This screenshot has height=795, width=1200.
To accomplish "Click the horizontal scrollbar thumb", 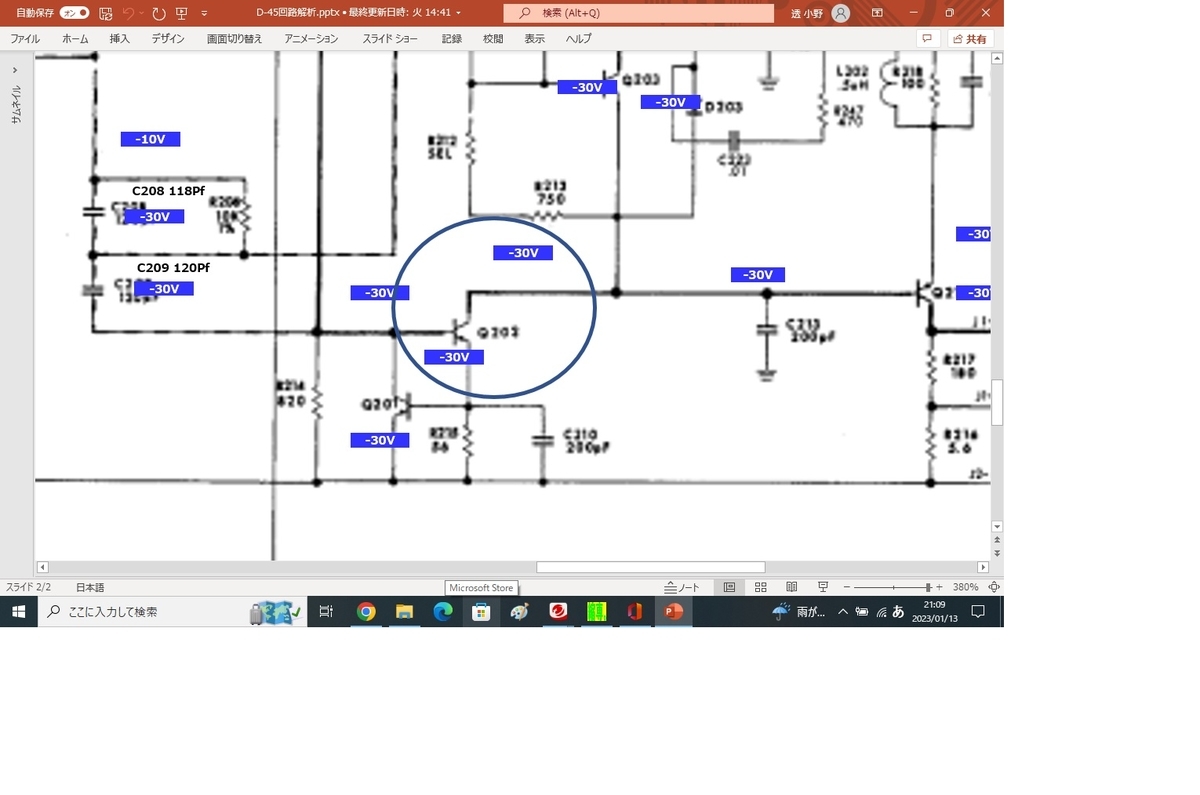I will pos(650,567).
